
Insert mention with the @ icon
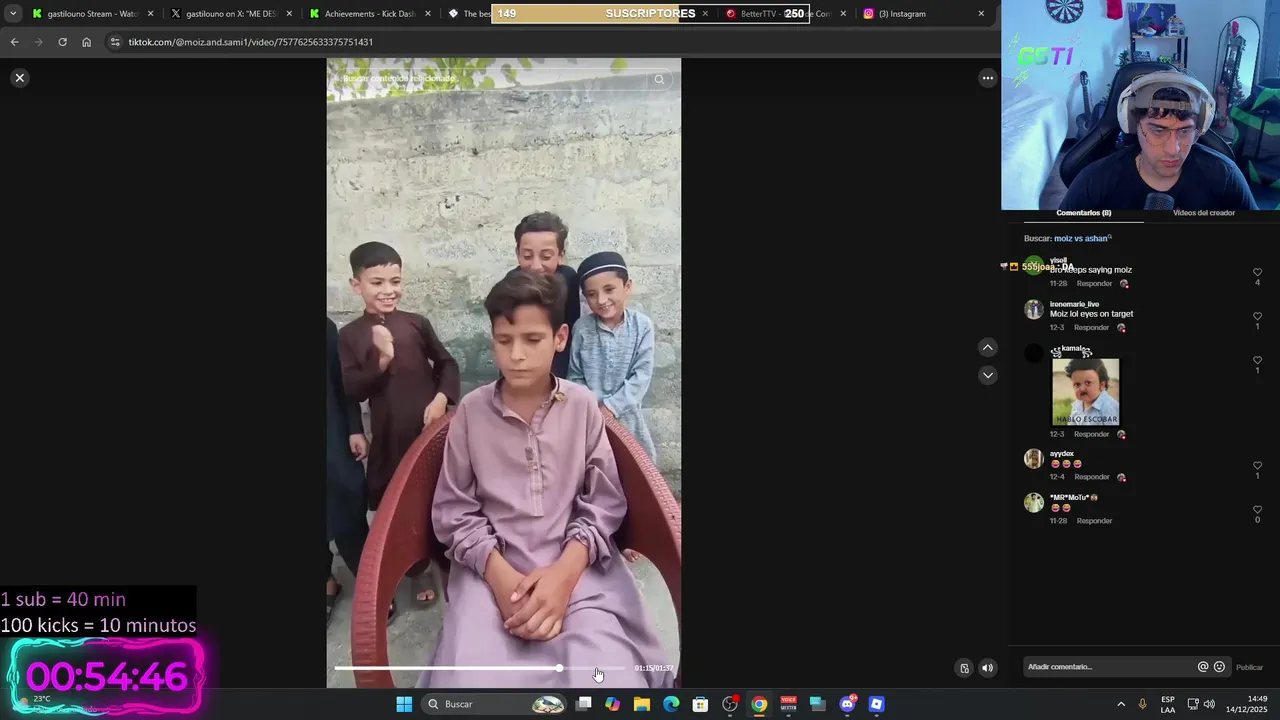coord(1203,667)
